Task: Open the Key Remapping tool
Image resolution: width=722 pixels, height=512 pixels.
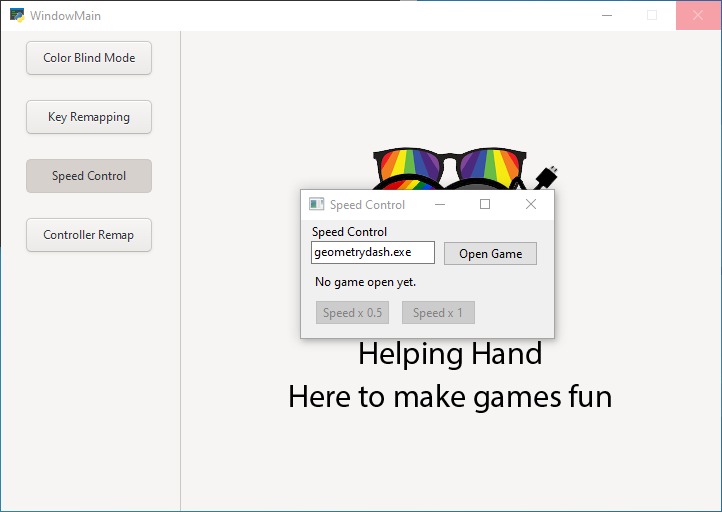Action: click(89, 117)
